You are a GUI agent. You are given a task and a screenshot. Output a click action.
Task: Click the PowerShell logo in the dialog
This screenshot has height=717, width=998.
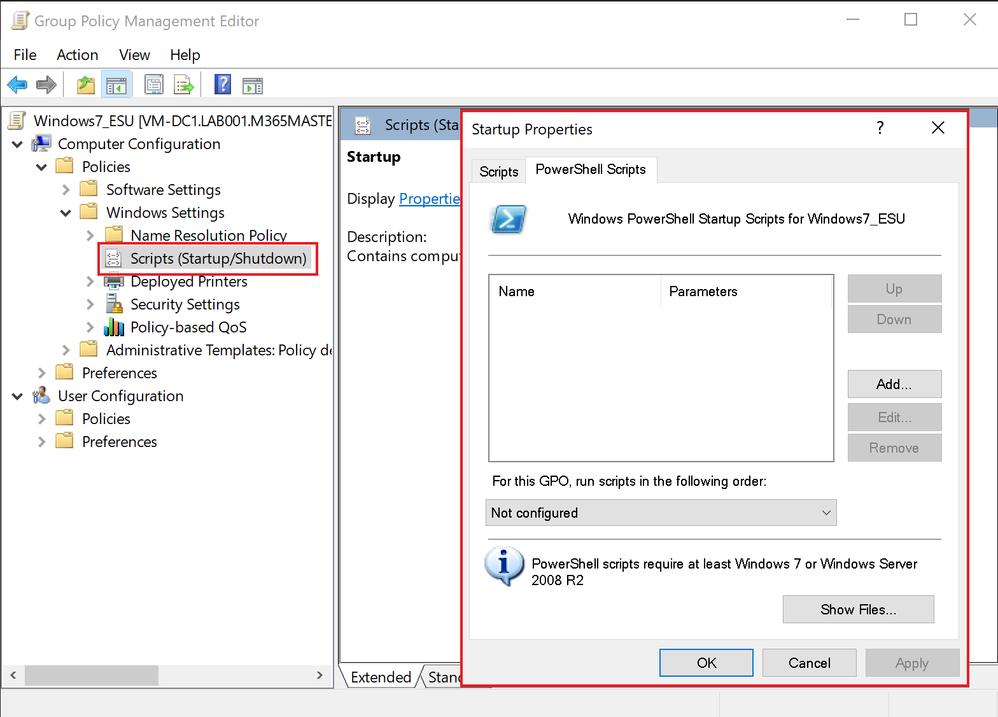[x=509, y=219]
